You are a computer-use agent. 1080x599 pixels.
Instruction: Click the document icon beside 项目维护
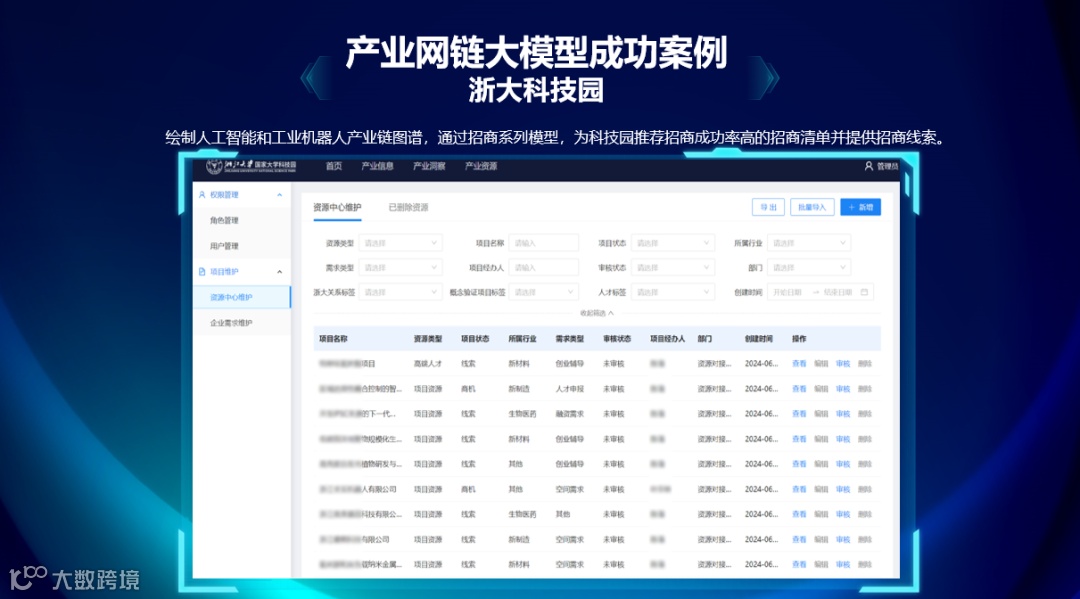pyautogui.click(x=202, y=272)
